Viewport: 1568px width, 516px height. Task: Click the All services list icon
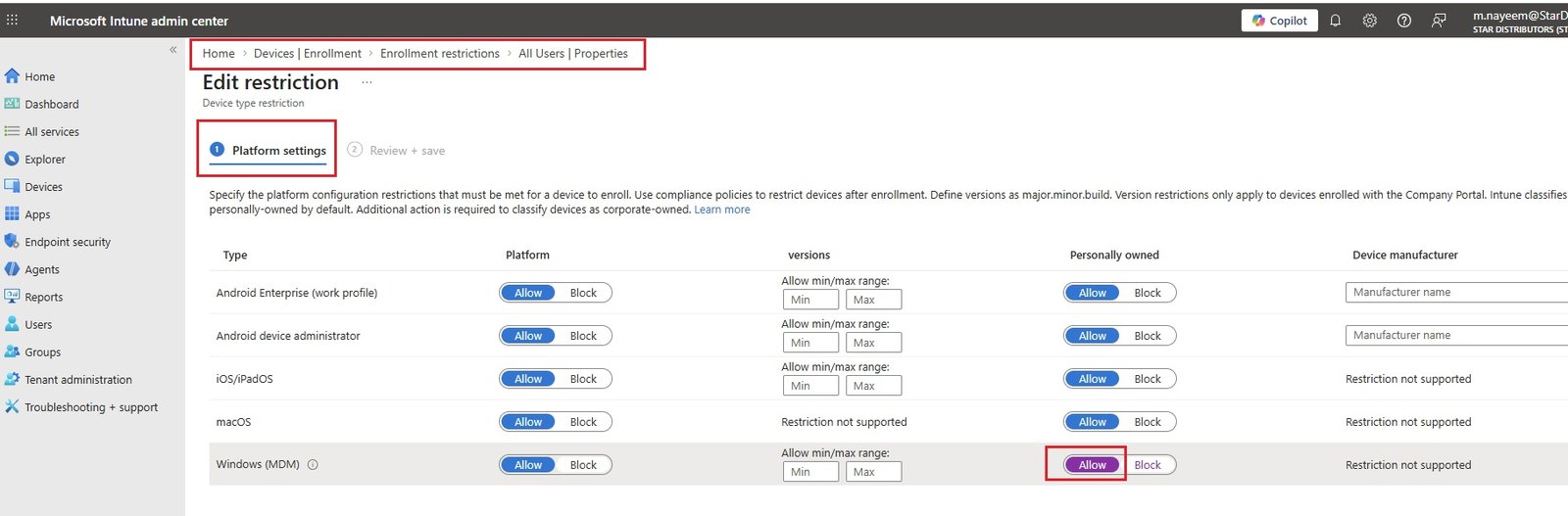(12, 131)
